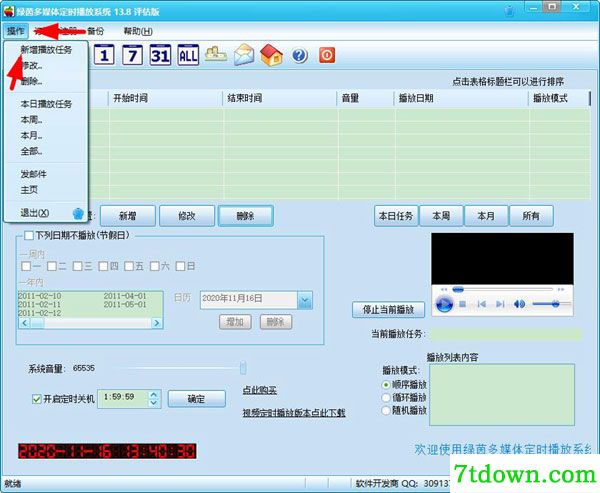600x493 pixels.
Task: Open the 2020年11月16日 calendar dropdown arrow
Action: [x=305, y=300]
